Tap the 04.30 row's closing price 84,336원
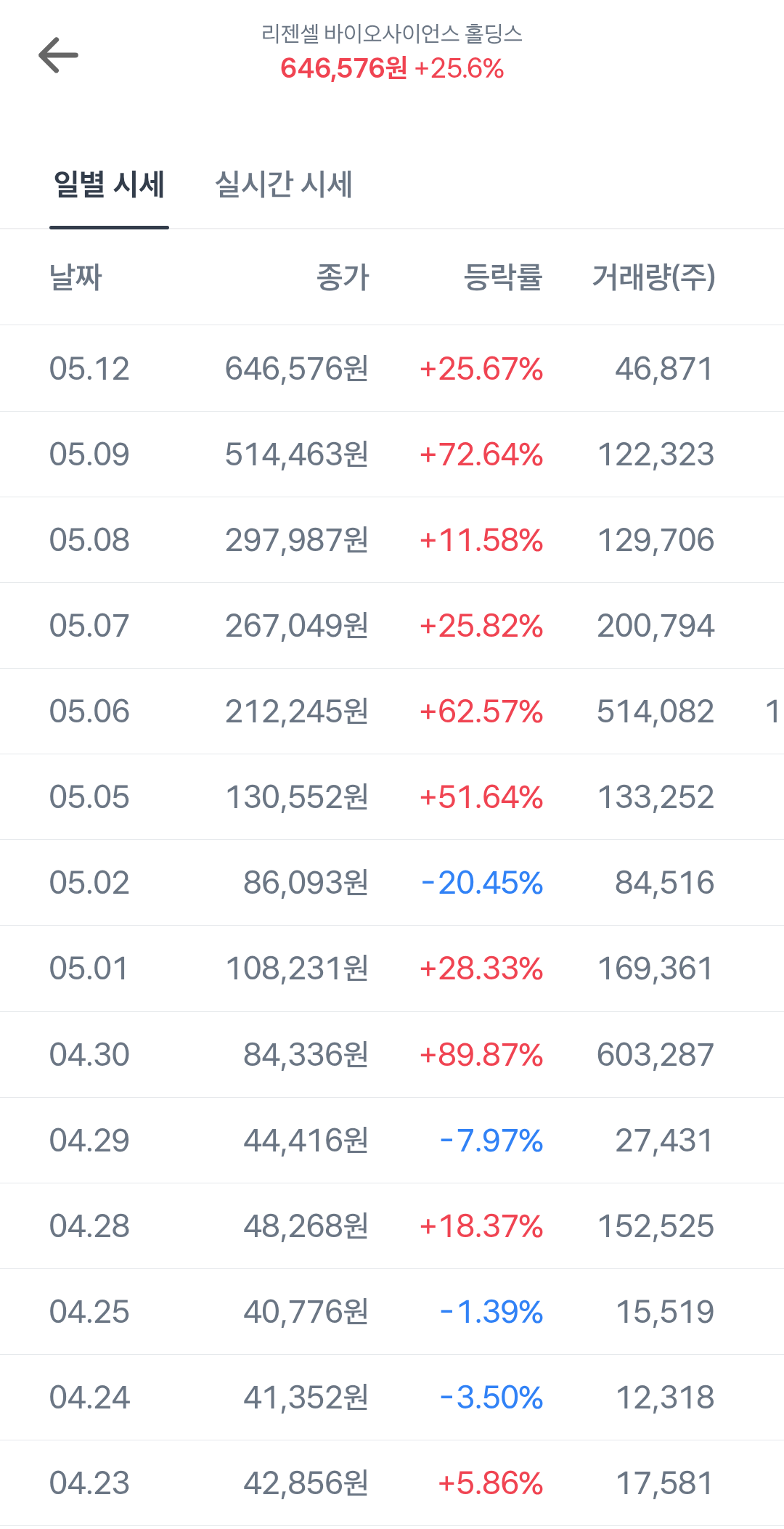Image resolution: width=784 pixels, height=1529 pixels. tap(306, 1055)
